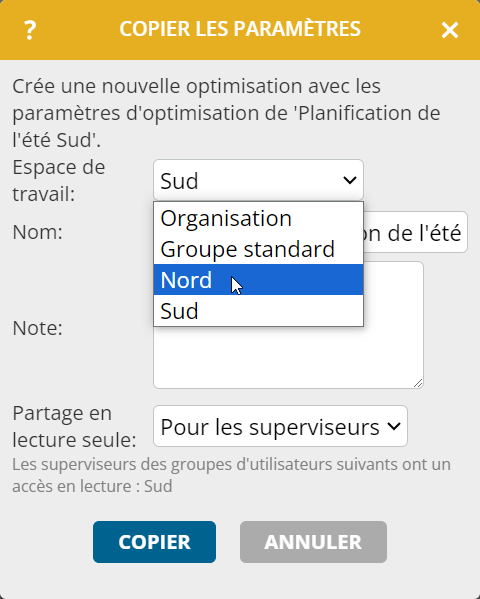480x599 pixels.
Task: Click inside the Note text area
Action: tap(393, 357)
